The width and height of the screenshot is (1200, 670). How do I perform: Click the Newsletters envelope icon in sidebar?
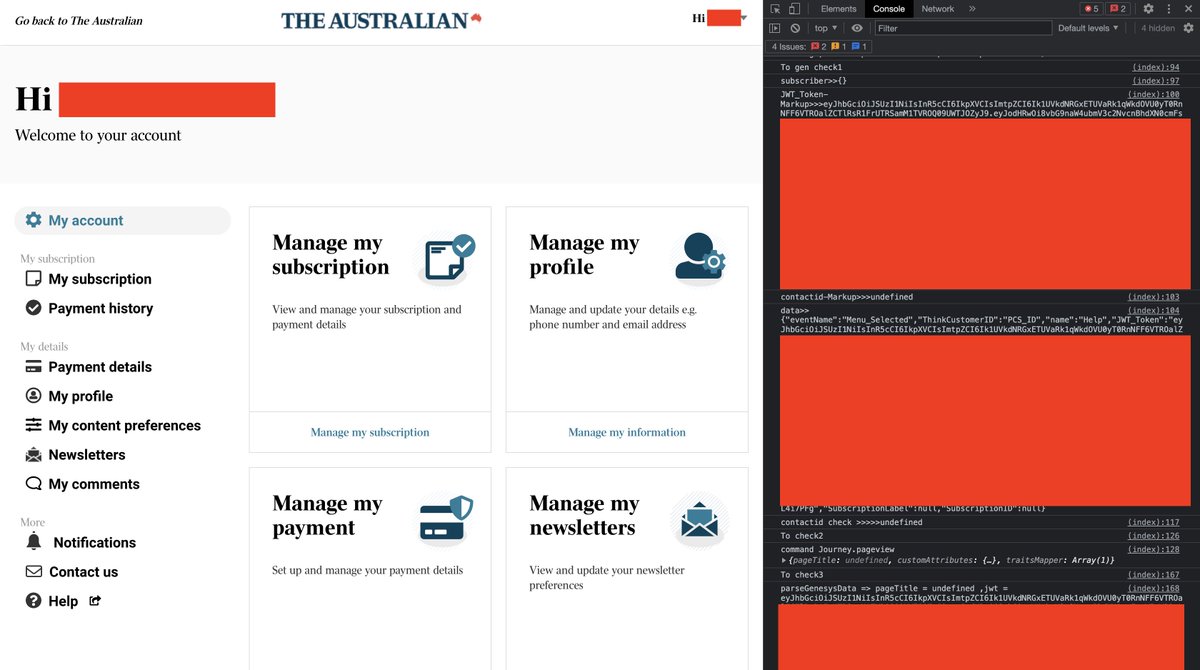pyautogui.click(x=33, y=455)
